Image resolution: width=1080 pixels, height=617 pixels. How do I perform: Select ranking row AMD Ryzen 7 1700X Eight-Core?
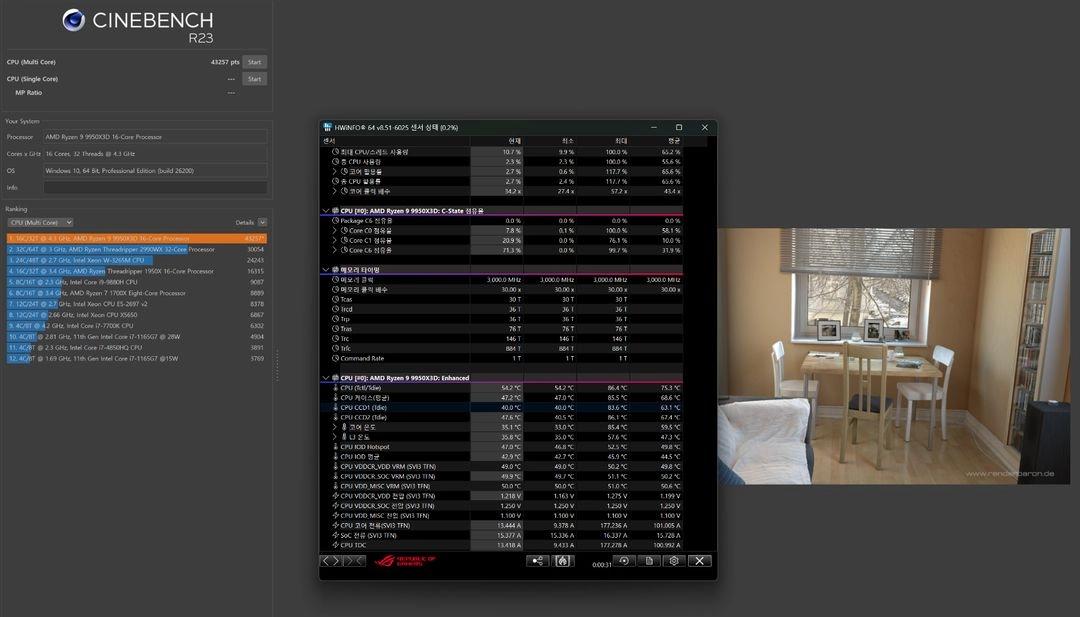pos(136,293)
